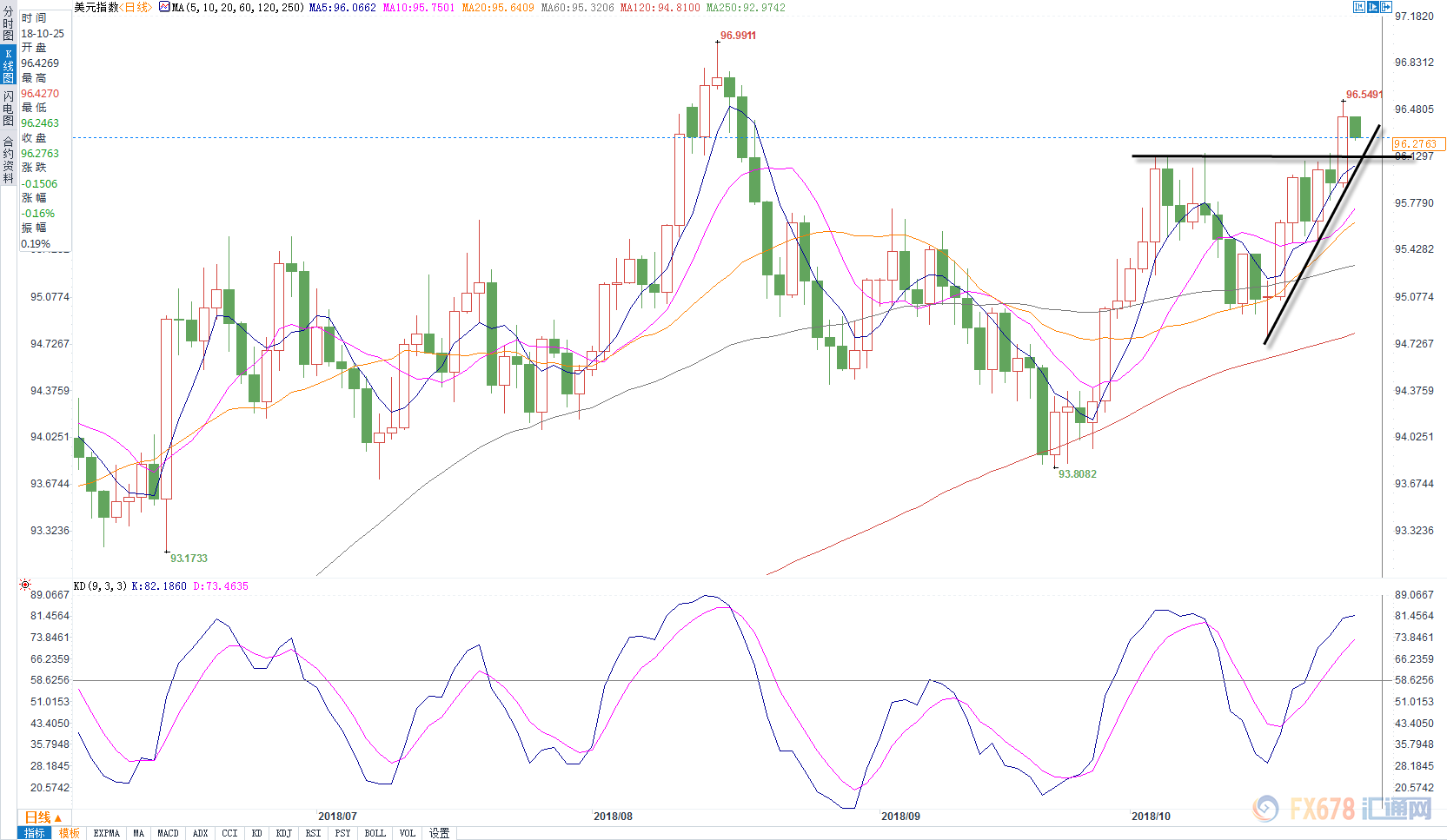The image size is (1447, 840).
Task: Apply the BOLL indicator
Action: pos(375,833)
